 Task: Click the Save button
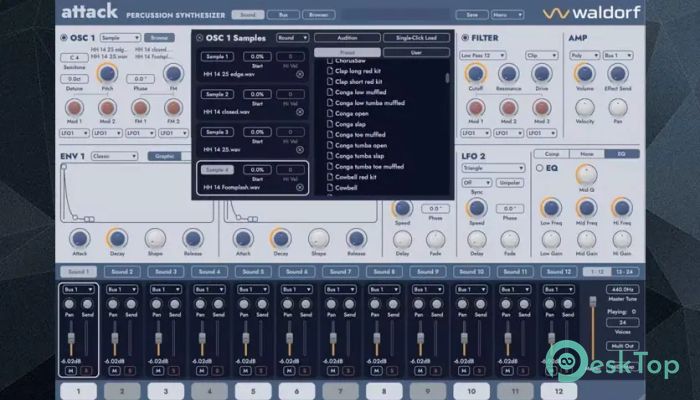click(x=472, y=15)
